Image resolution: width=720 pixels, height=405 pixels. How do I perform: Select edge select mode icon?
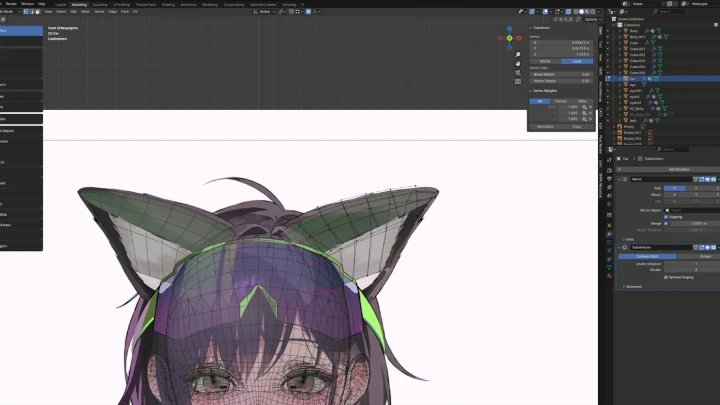pyautogui.click(x=32, y=11)
